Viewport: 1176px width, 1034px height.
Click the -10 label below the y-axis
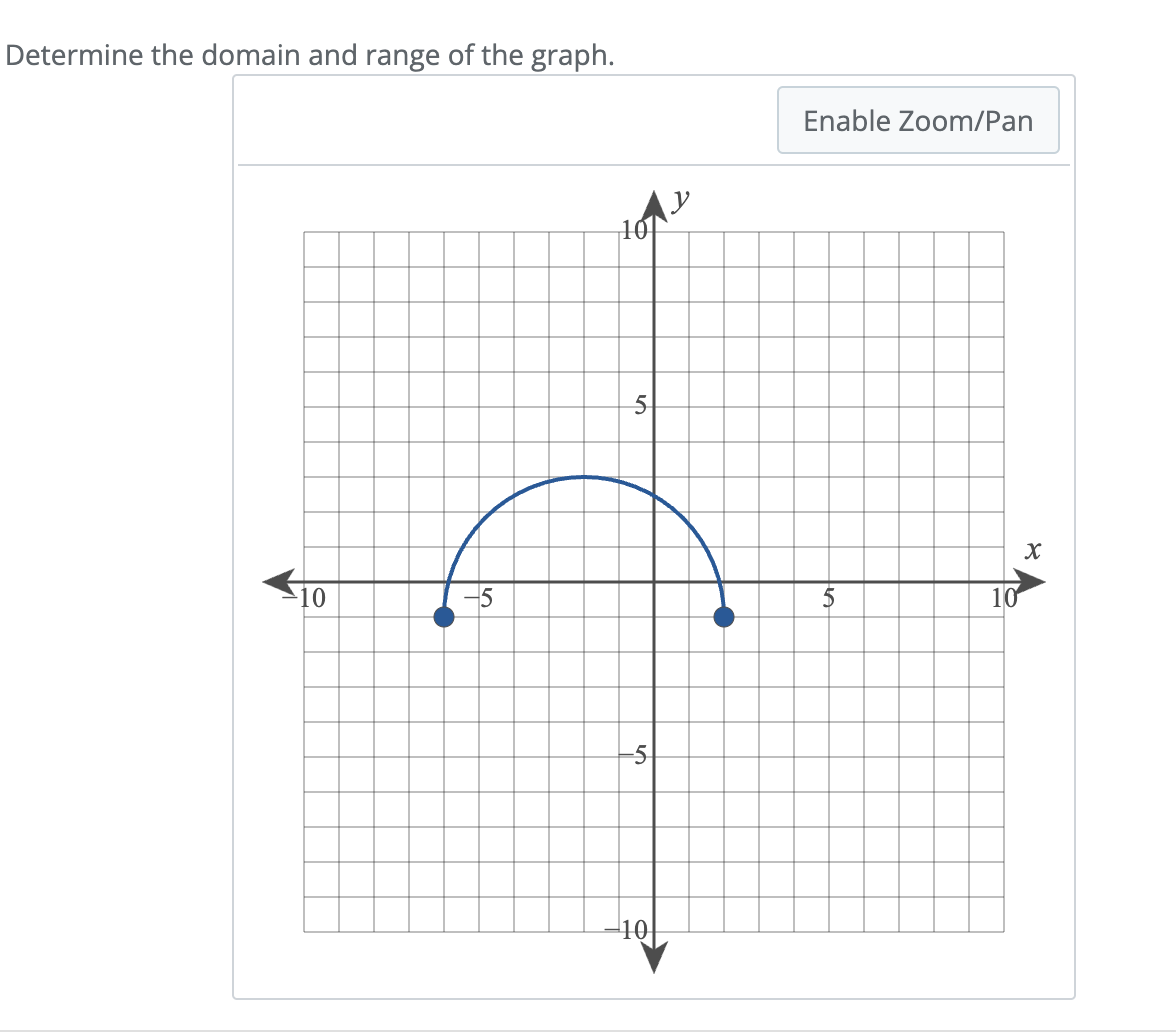pyautogui.click(x=625, y=930)
